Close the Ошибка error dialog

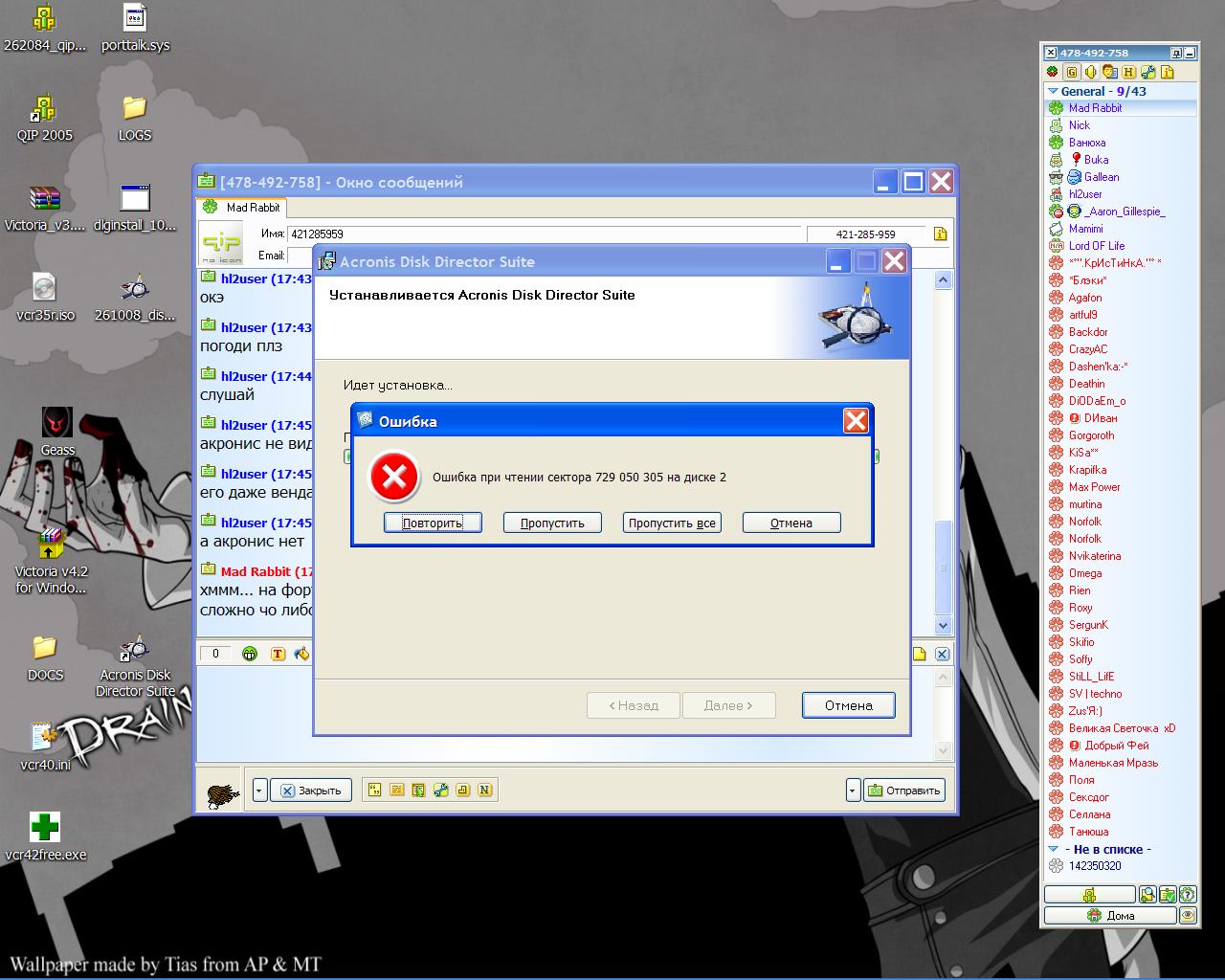click(x=856, y=420)
